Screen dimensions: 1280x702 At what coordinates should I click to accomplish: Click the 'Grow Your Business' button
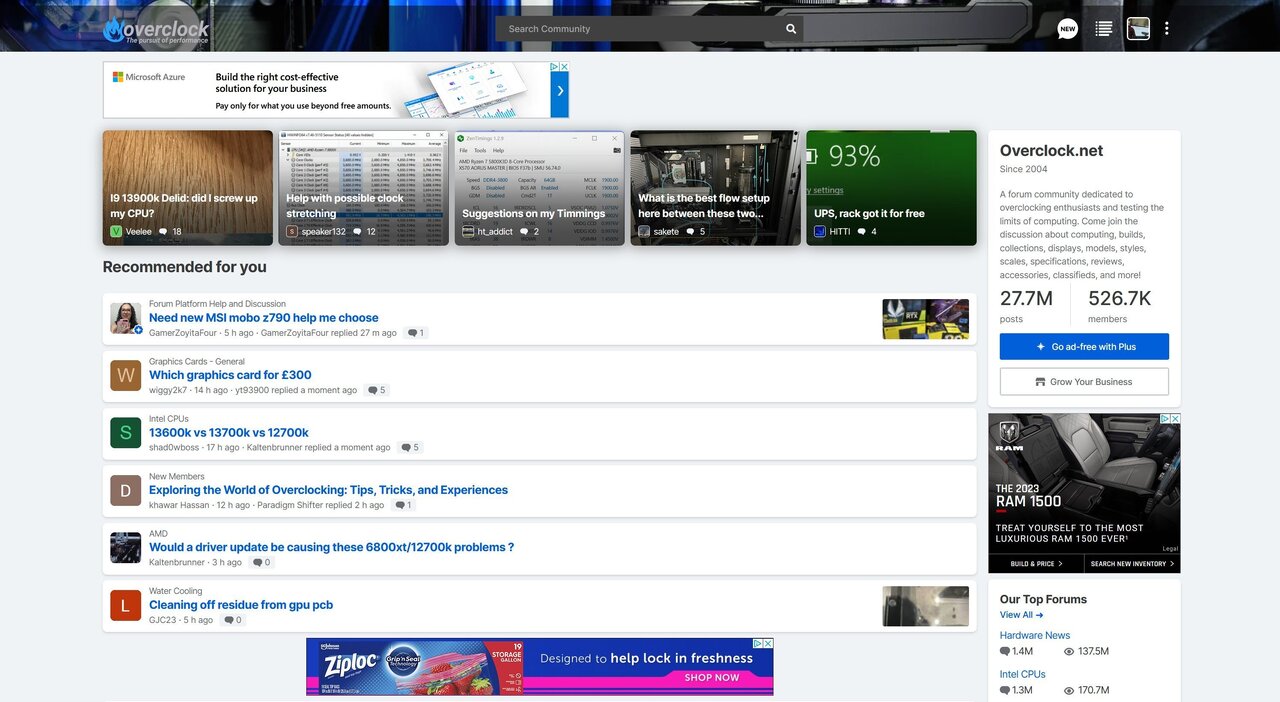click(1083, 381)
